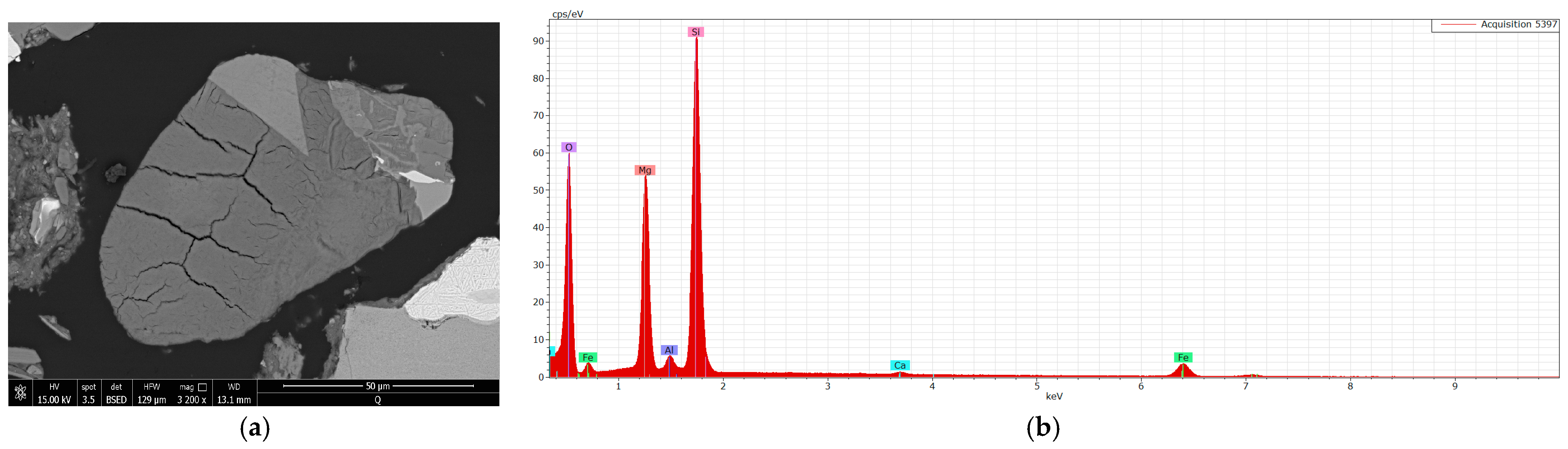Click the atom logo icon in data bar

20,393
